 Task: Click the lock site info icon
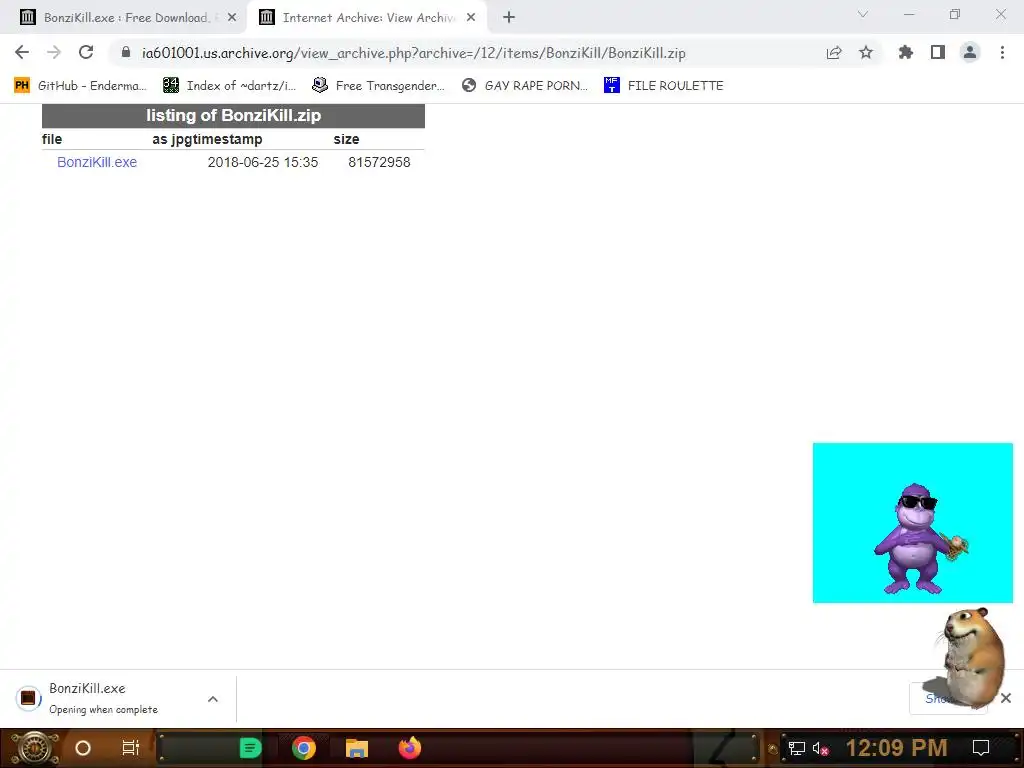(x=126, y=52)
